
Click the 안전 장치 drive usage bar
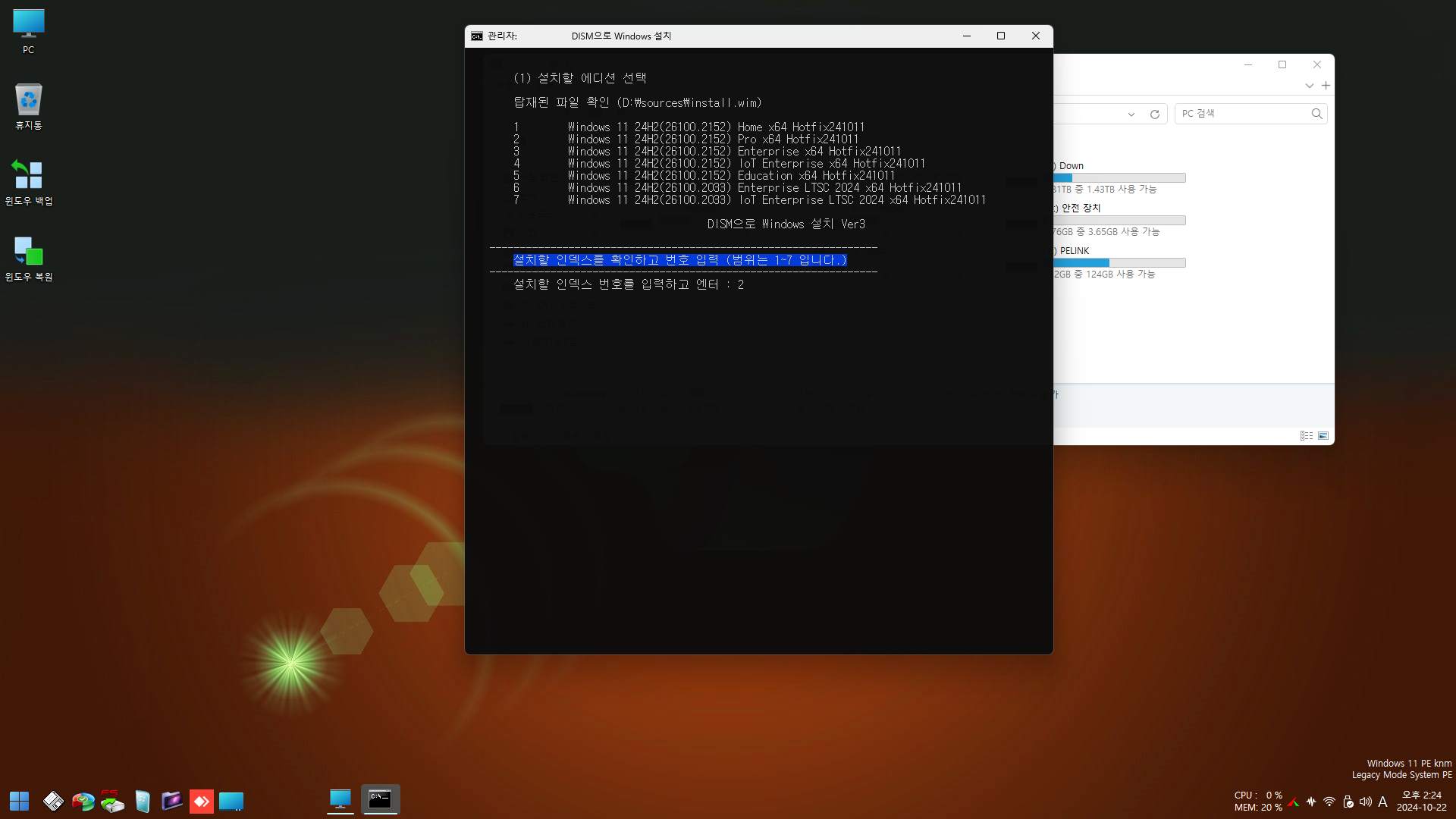point(1119,221)
